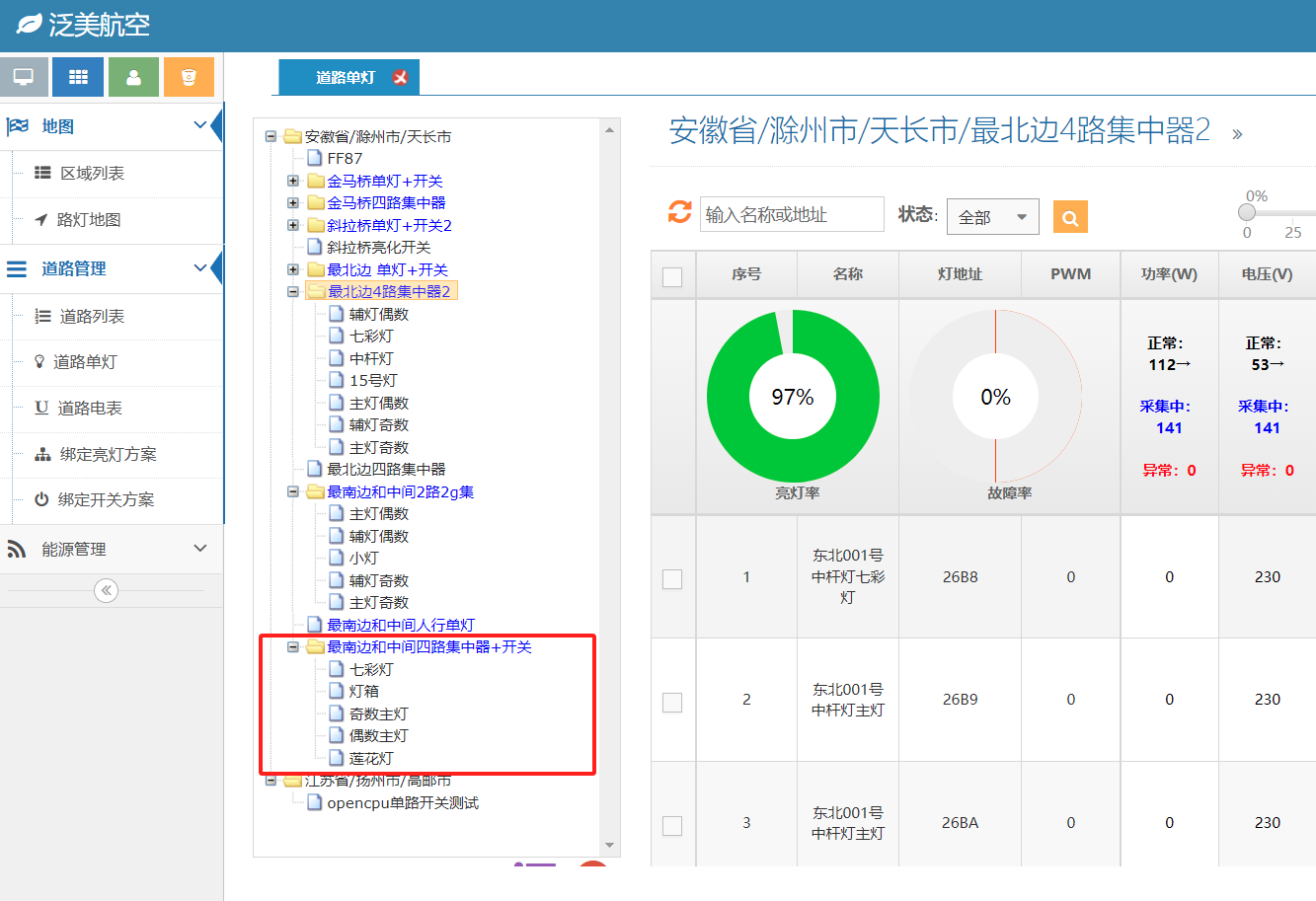Screen dimensions: 1316x901
Task: Click the slider handle near 0%
Action: 1247,212
